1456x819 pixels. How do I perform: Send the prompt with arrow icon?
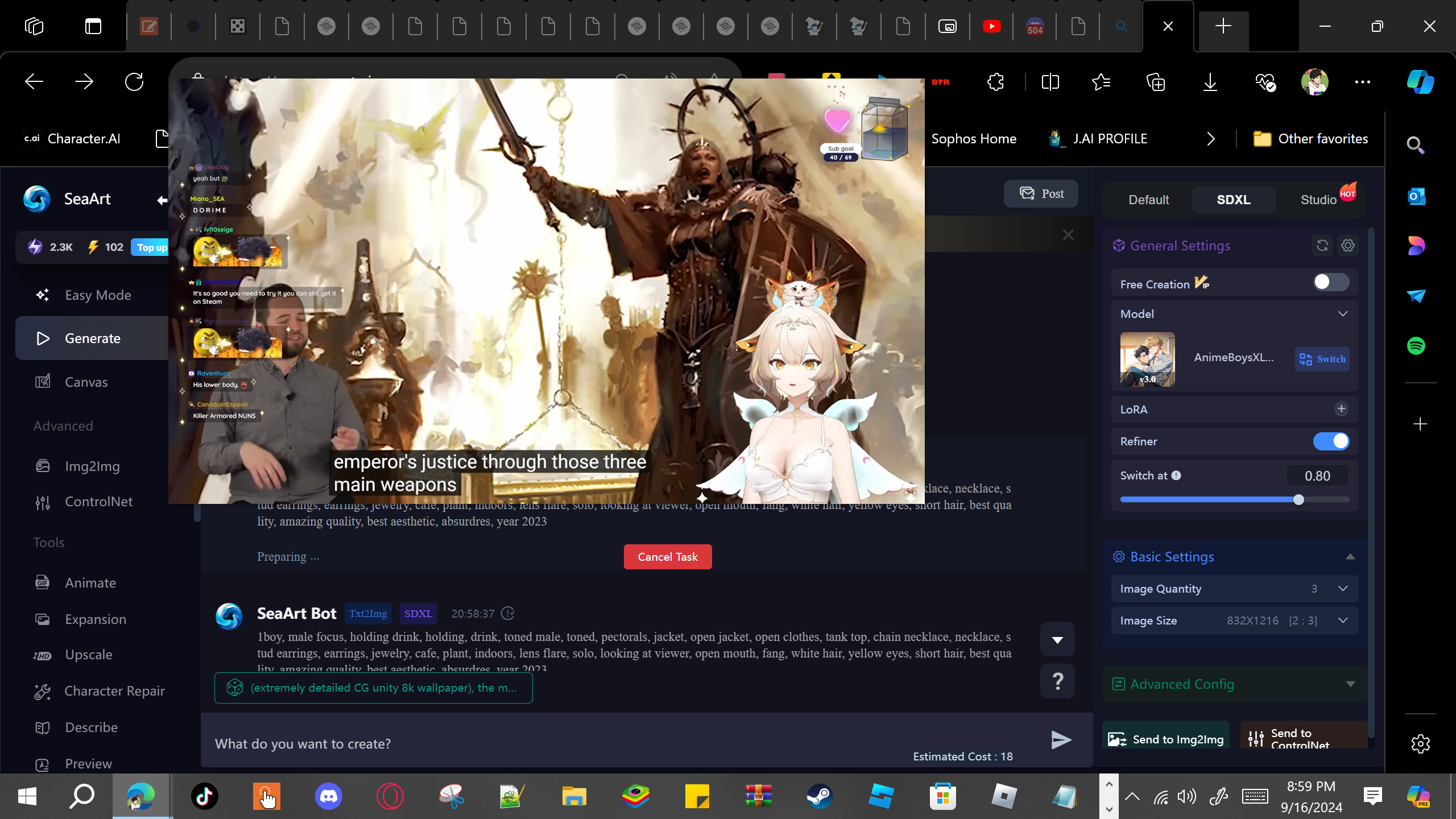click(x=1061, y=740)
